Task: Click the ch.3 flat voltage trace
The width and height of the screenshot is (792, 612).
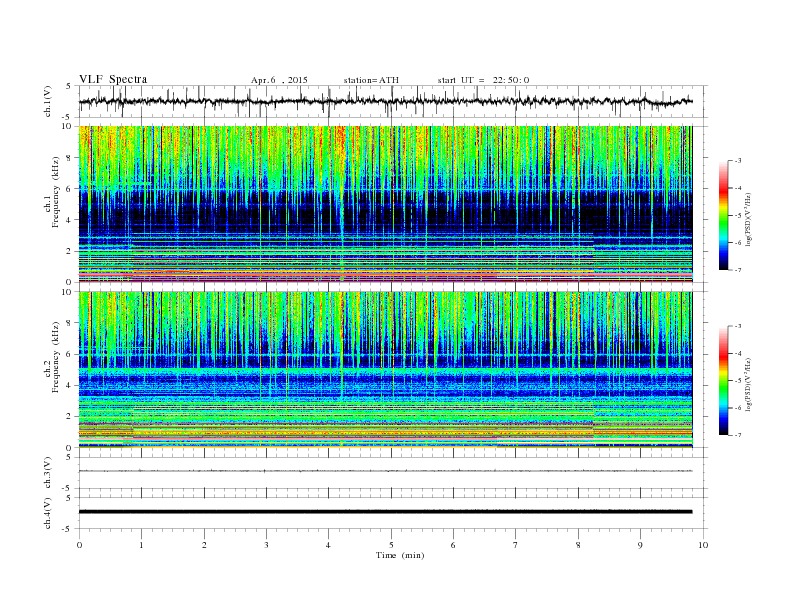Action: click(385, 471)
